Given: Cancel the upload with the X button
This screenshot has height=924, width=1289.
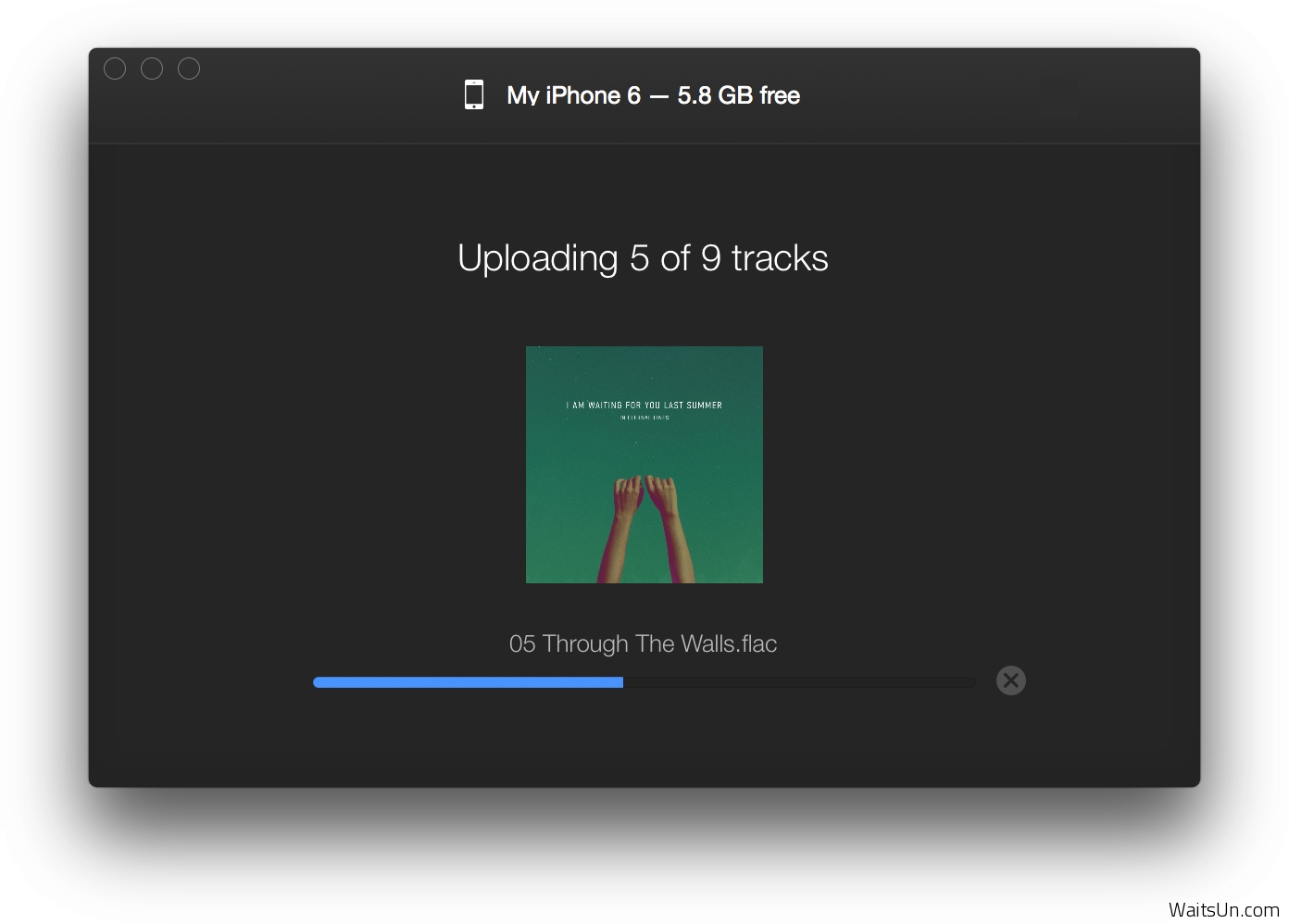Looking at the screenshot, I should click(x=1010, y=681).
